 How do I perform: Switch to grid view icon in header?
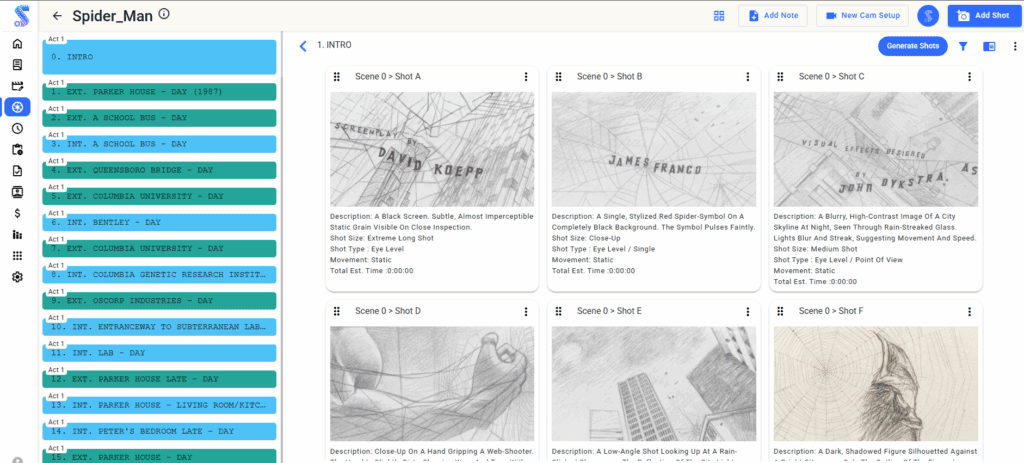(719, 16)
